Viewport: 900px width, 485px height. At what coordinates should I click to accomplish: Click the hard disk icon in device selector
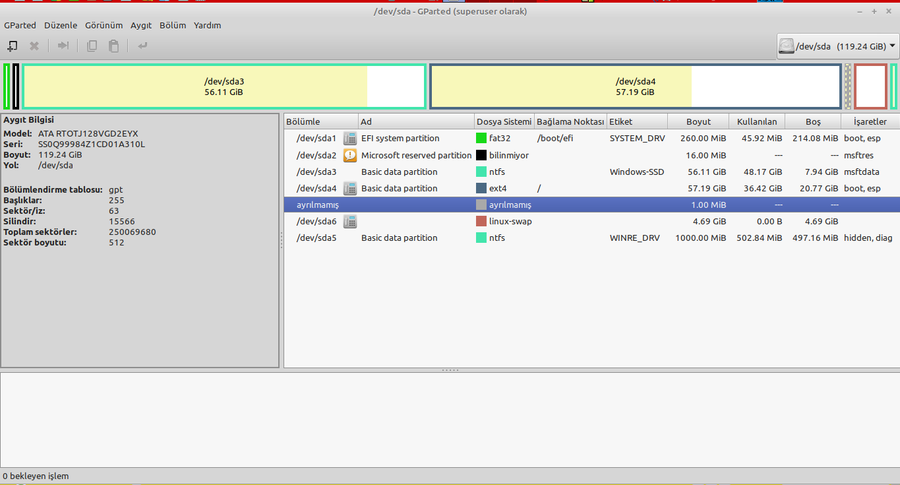pyautogui.click(x=786, y=46)
